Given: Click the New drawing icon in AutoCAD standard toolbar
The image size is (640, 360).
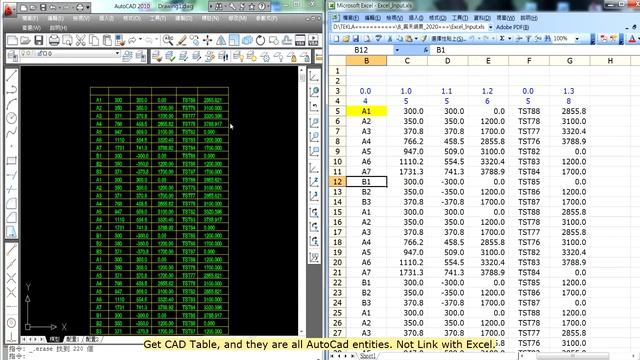Looking at the screenshot, I should [12, 40].
